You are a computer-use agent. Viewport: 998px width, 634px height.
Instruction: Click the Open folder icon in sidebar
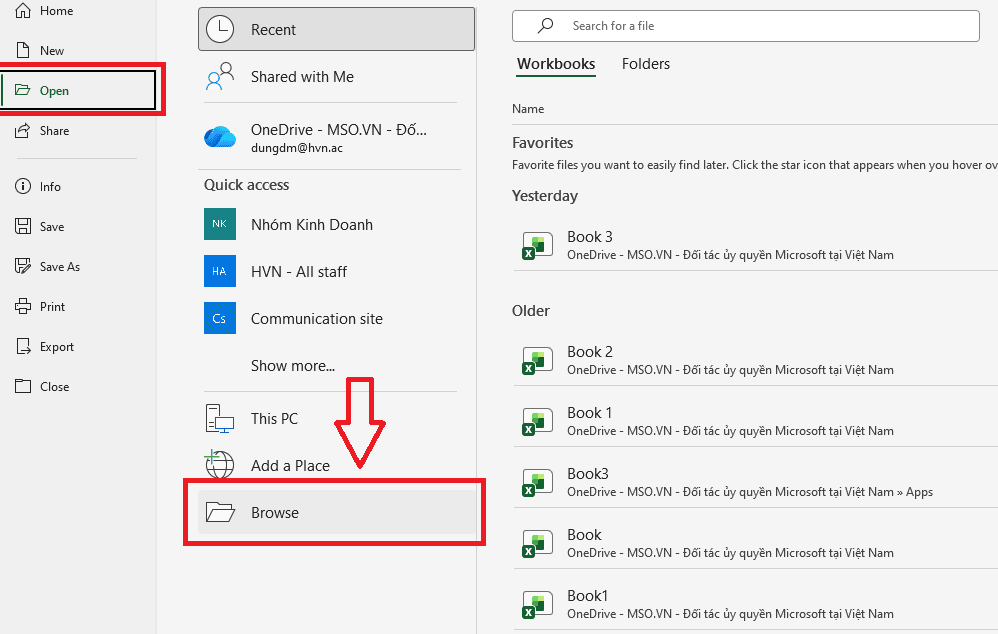23,90
